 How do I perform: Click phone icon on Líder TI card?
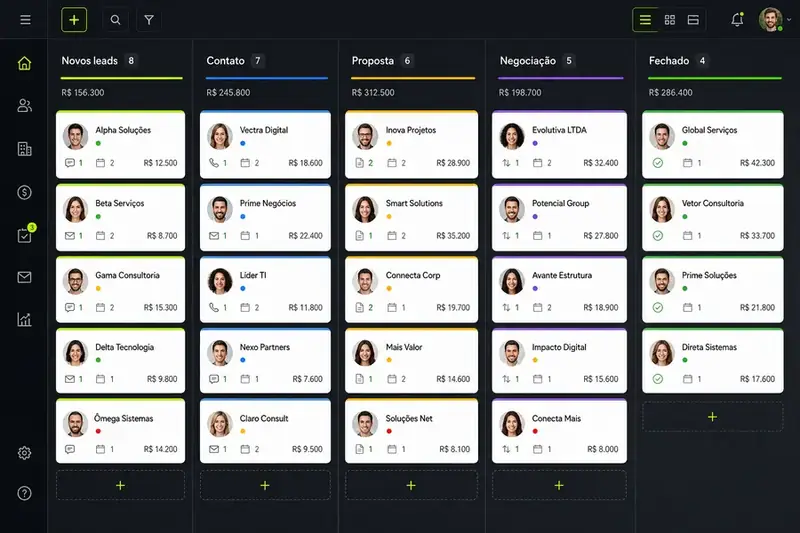point(214,308)
